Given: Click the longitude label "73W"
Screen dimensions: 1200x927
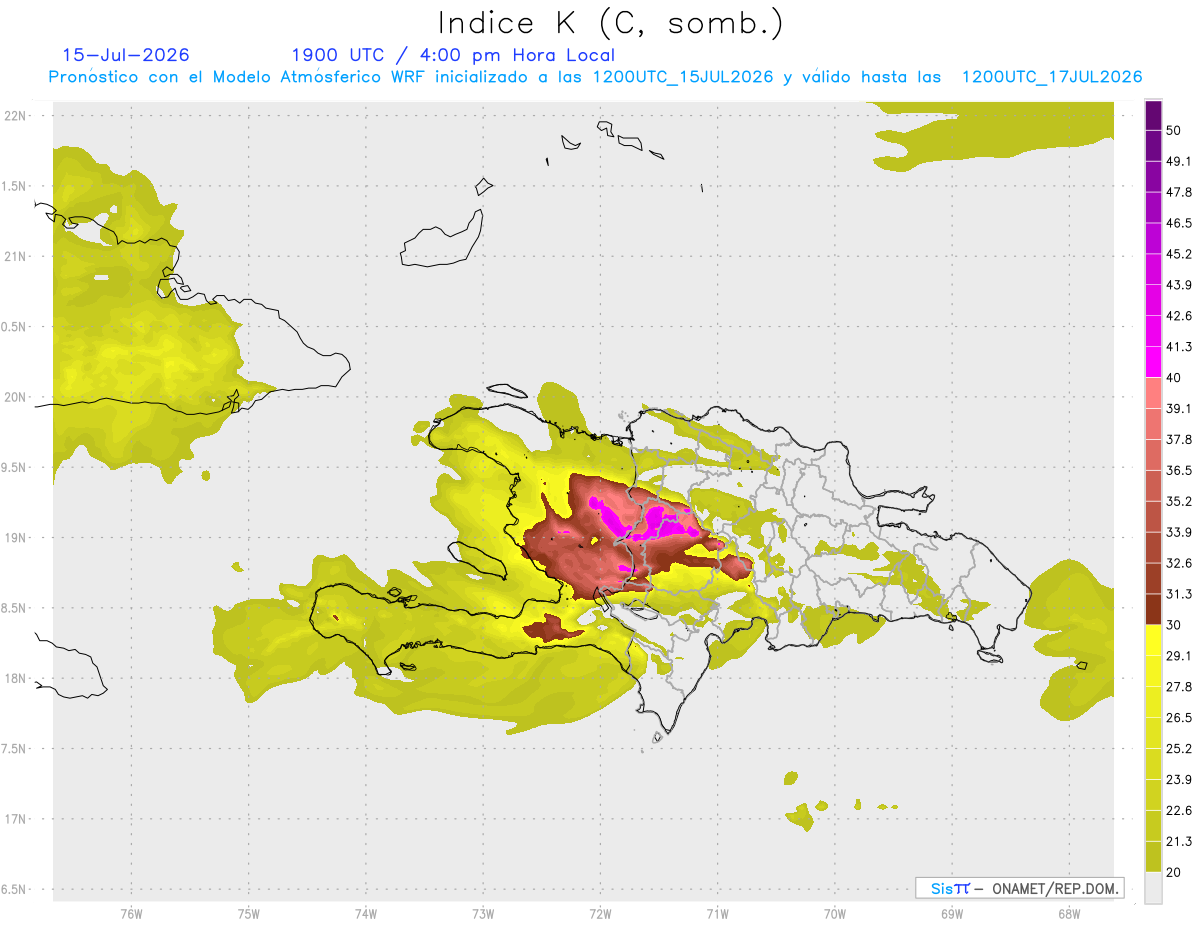Looking at the screenshot, I should pyautogui.click(x=482, y=913).
